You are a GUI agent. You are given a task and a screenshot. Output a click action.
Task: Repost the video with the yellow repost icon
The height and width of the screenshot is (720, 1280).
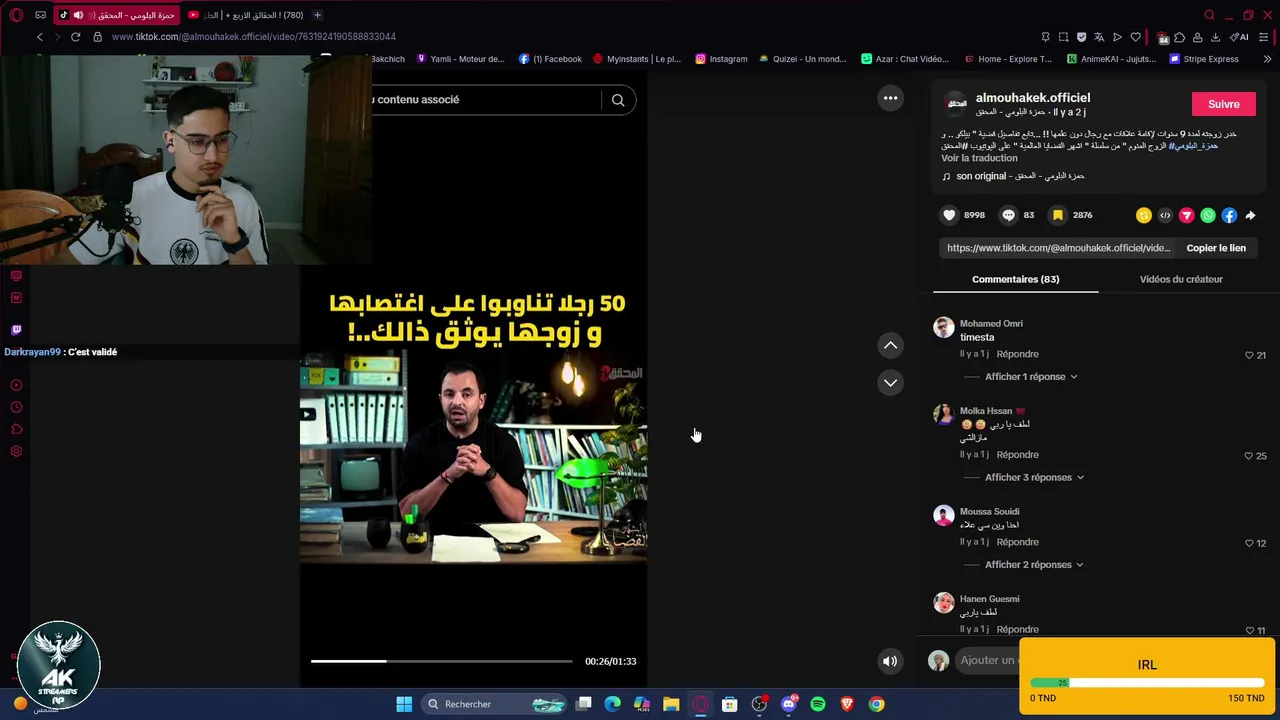(x=1144, y=215)
